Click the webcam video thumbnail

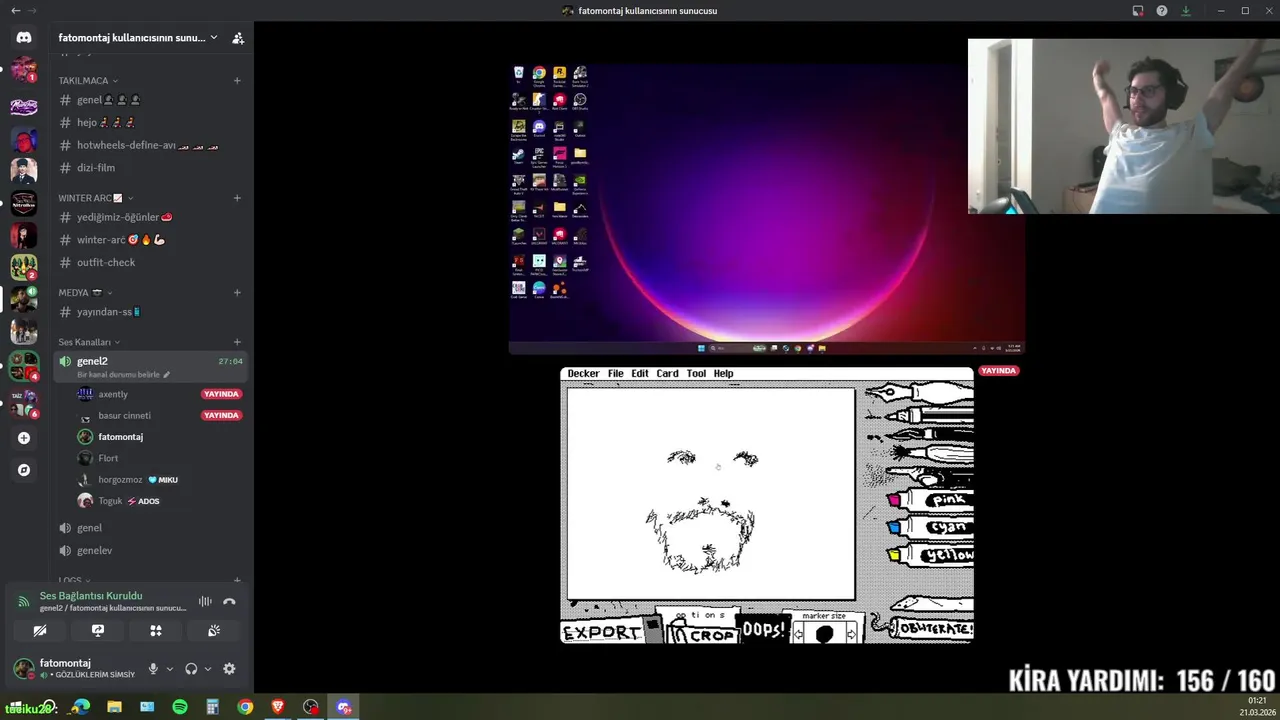(1124, 126)
